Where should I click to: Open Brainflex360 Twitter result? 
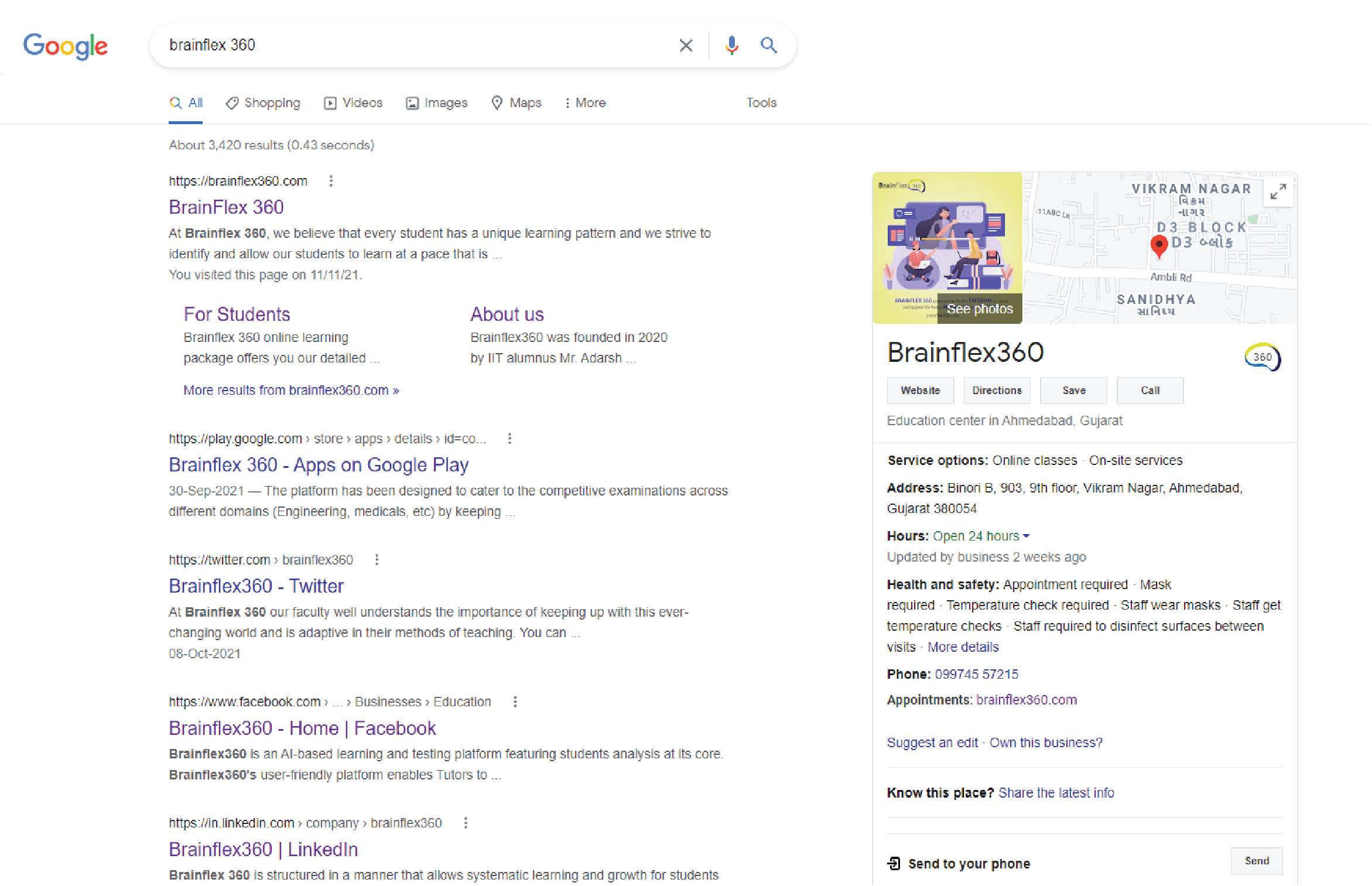click(x=256, y=586)
